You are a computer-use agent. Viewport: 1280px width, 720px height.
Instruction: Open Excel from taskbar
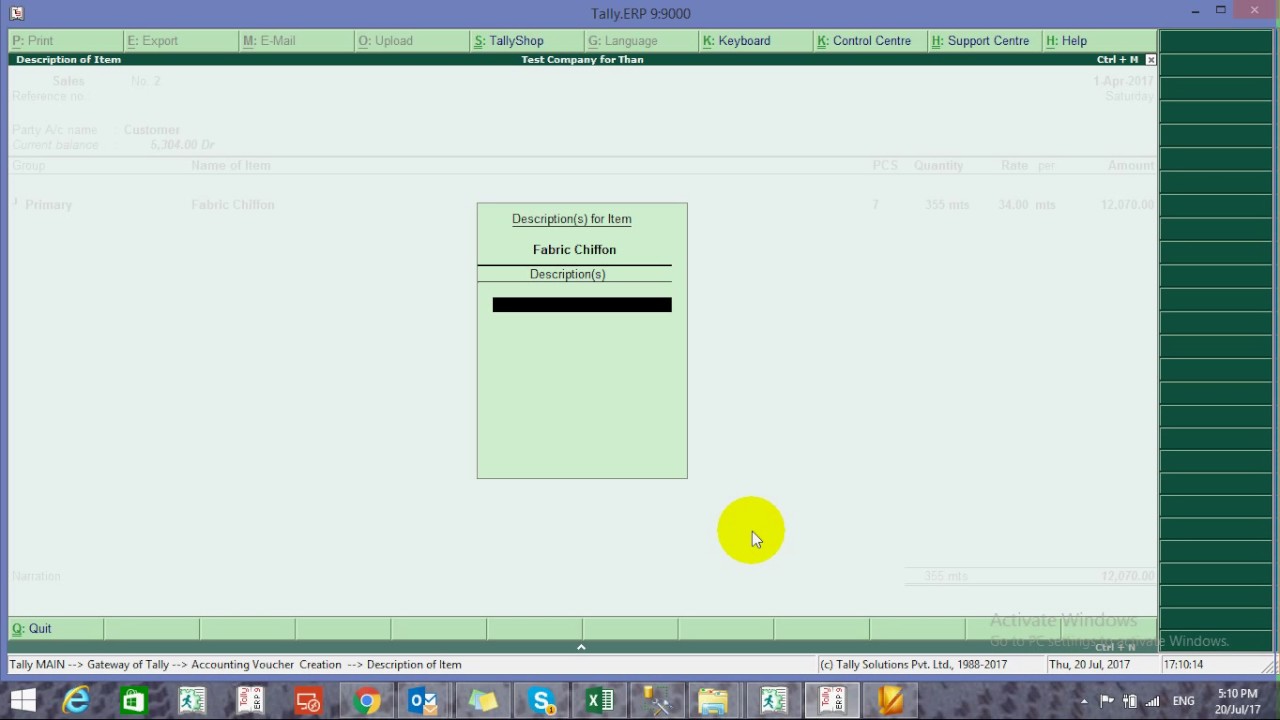(x=600, y=701)
